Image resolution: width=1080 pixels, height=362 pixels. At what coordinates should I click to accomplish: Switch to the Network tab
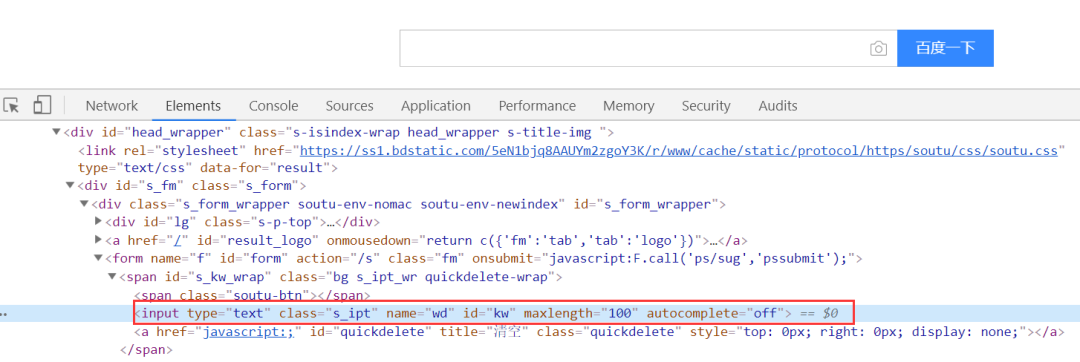click(x=112, y=106)
